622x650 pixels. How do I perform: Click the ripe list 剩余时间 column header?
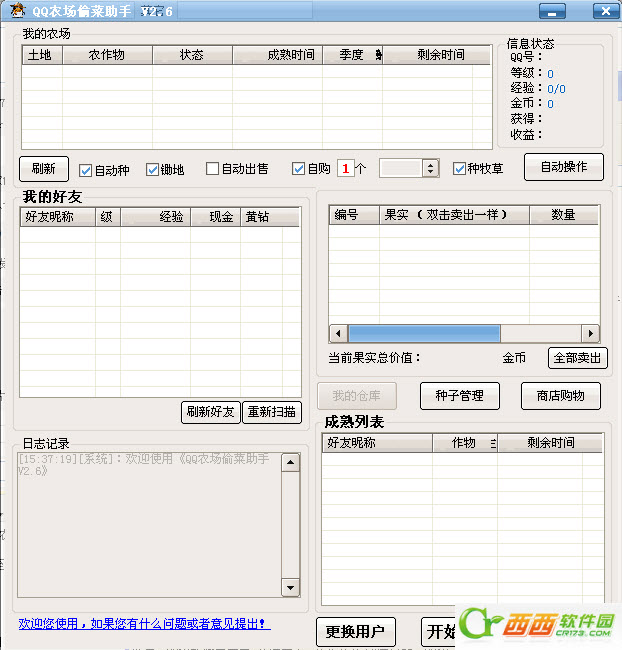(550, 443)
